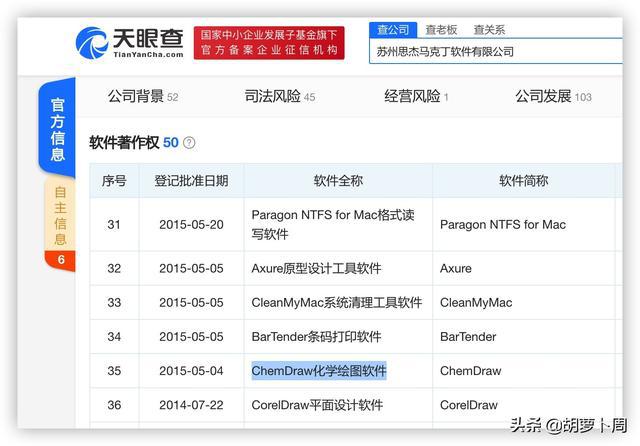This screenshot has height=446, width=640.
Task: Click the company name search field
Action: click(496, 51)
